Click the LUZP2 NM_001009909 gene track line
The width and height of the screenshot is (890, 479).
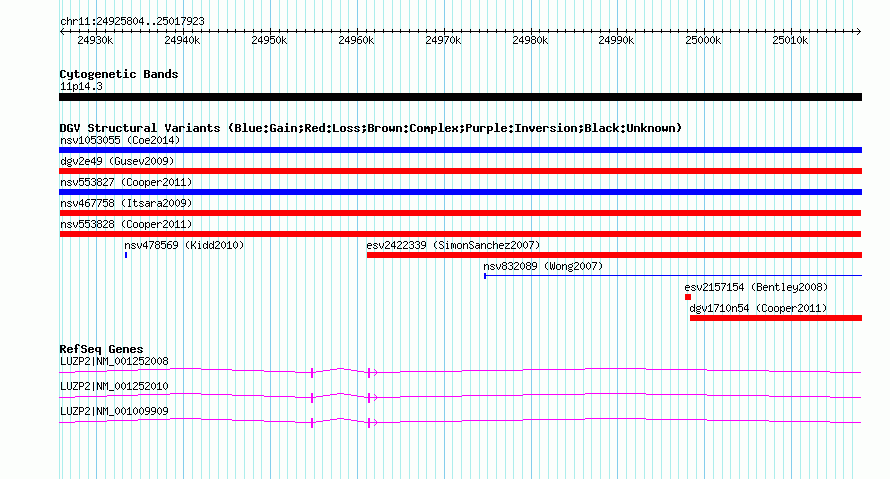[x=460, y=422]
